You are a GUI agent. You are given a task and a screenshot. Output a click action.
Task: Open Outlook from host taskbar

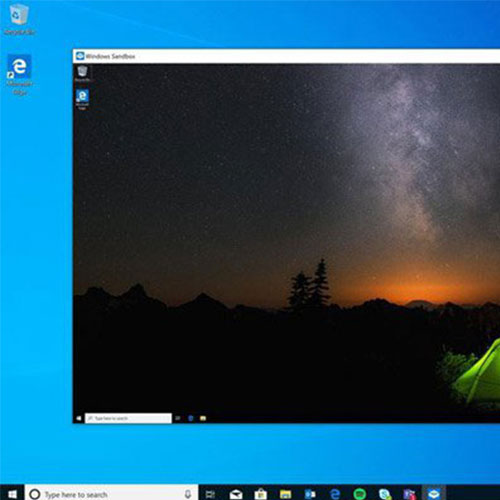pos(310,494)
